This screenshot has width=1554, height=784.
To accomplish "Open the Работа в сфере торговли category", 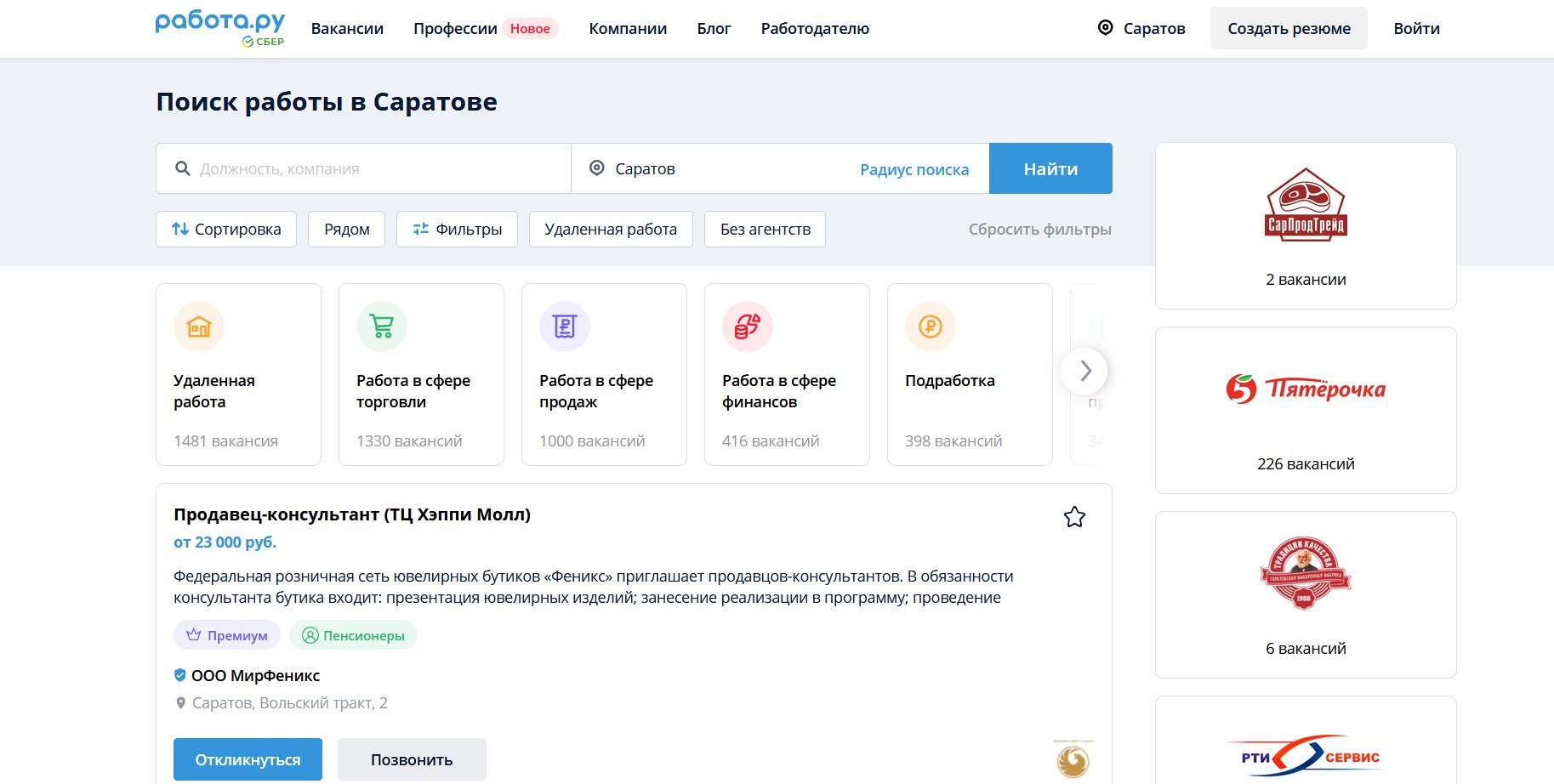I will pos(413,391).
